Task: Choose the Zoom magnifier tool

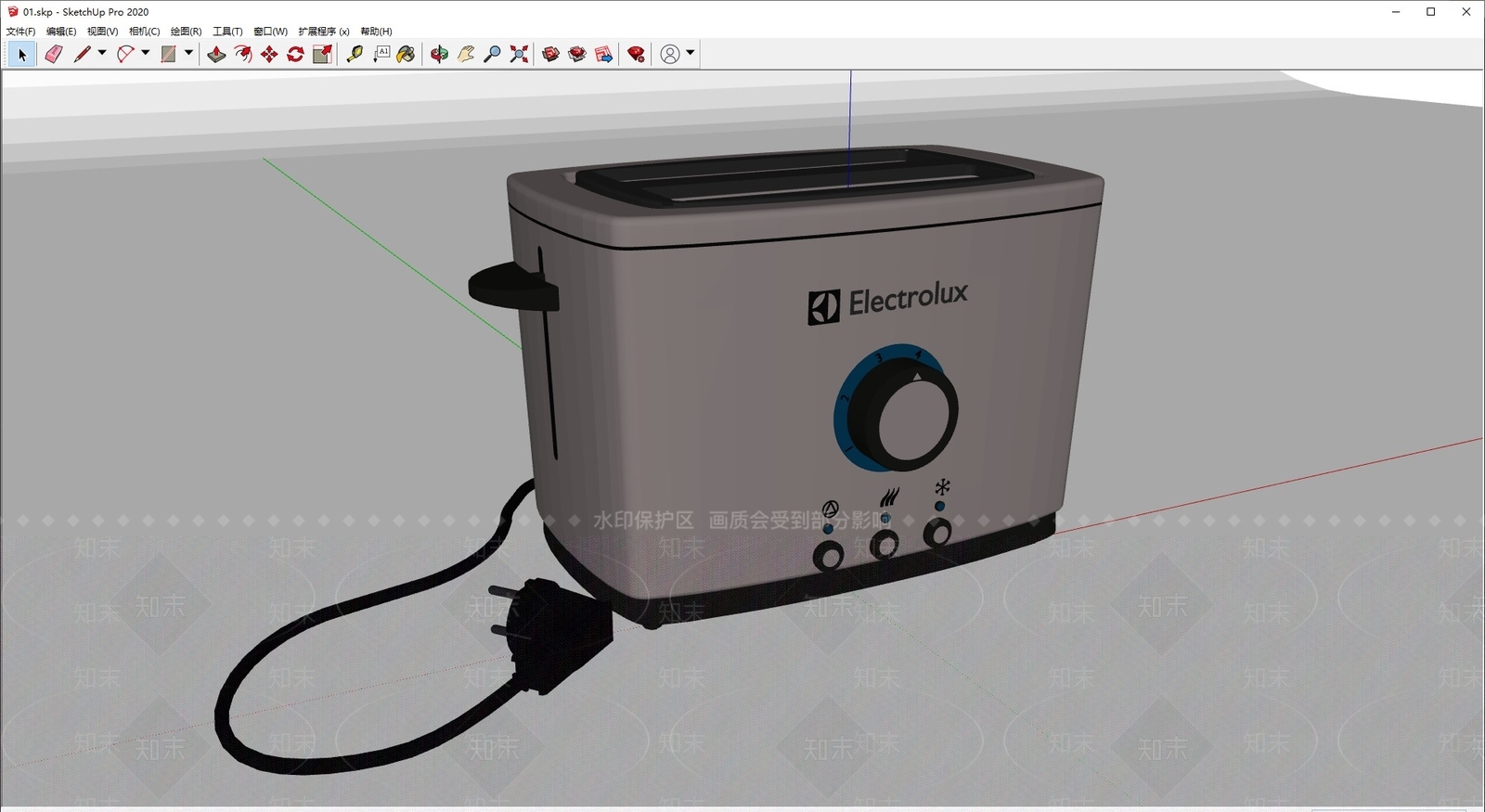Action: pyautogui.click(x=493, y=55)
